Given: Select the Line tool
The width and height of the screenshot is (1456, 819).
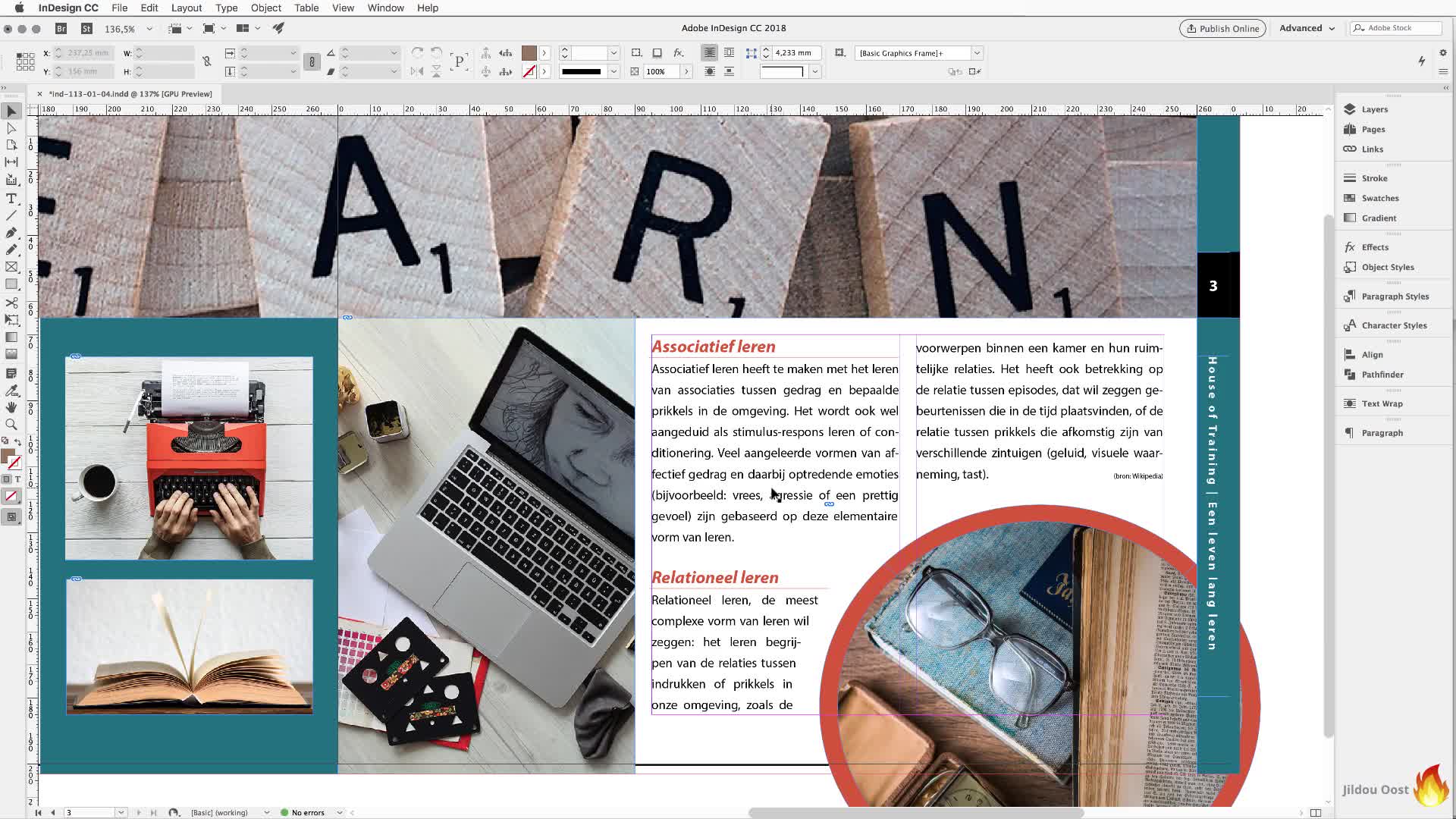Looking at the screenshot, I should 11,215.
